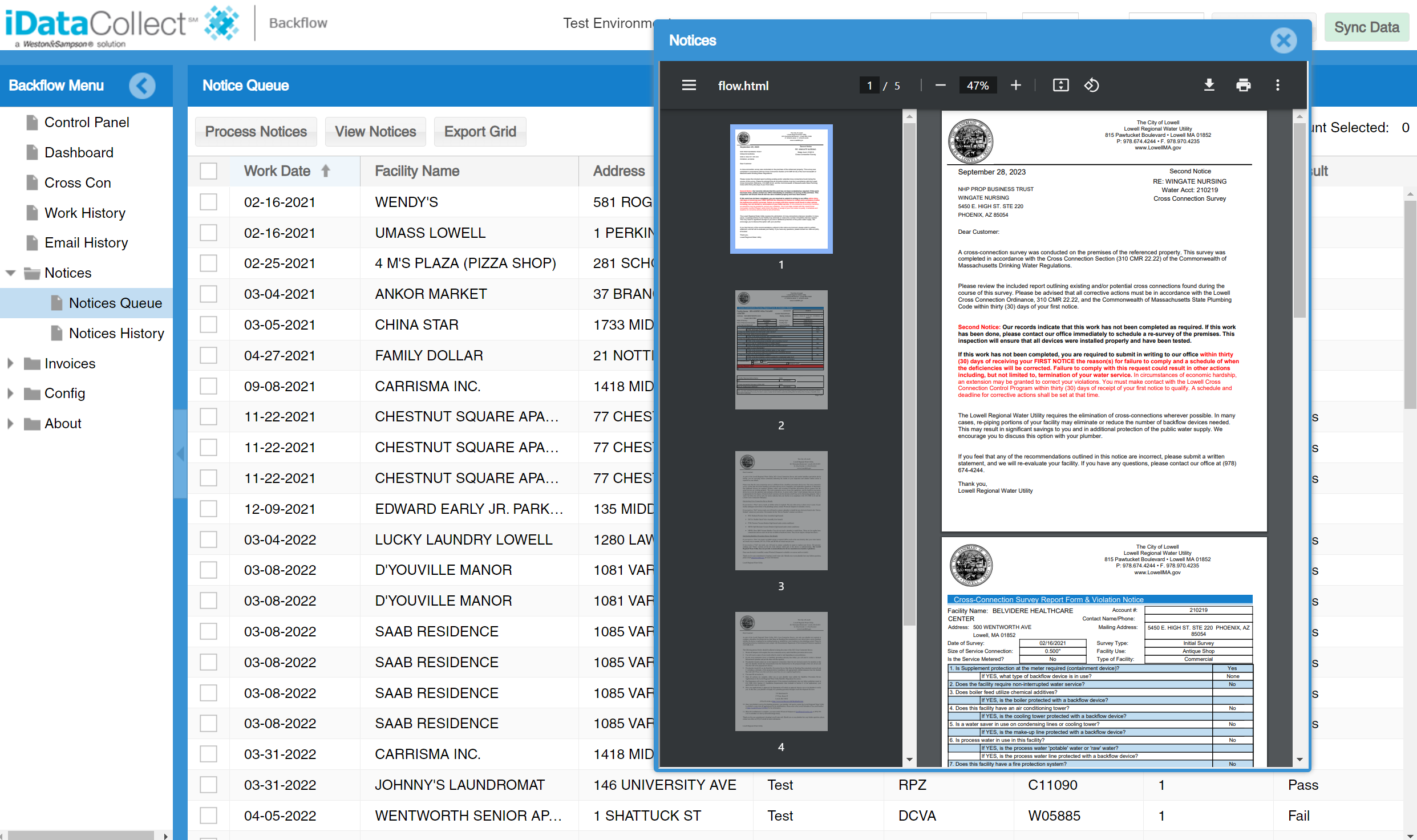Select the CHINA STAR row checkbox
The width and height of the screenshot is (1417, 840).
coord(209,324)
